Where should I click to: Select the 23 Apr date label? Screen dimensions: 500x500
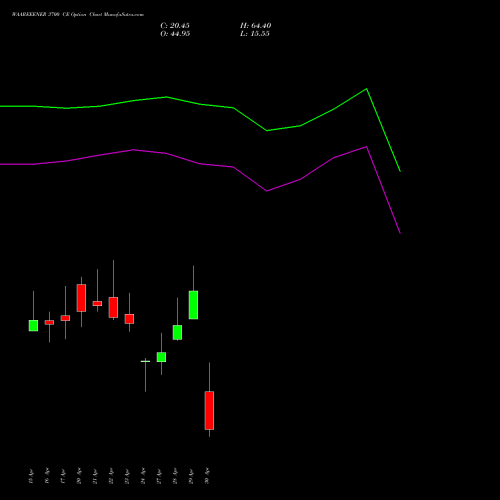(x=127, y=476)
